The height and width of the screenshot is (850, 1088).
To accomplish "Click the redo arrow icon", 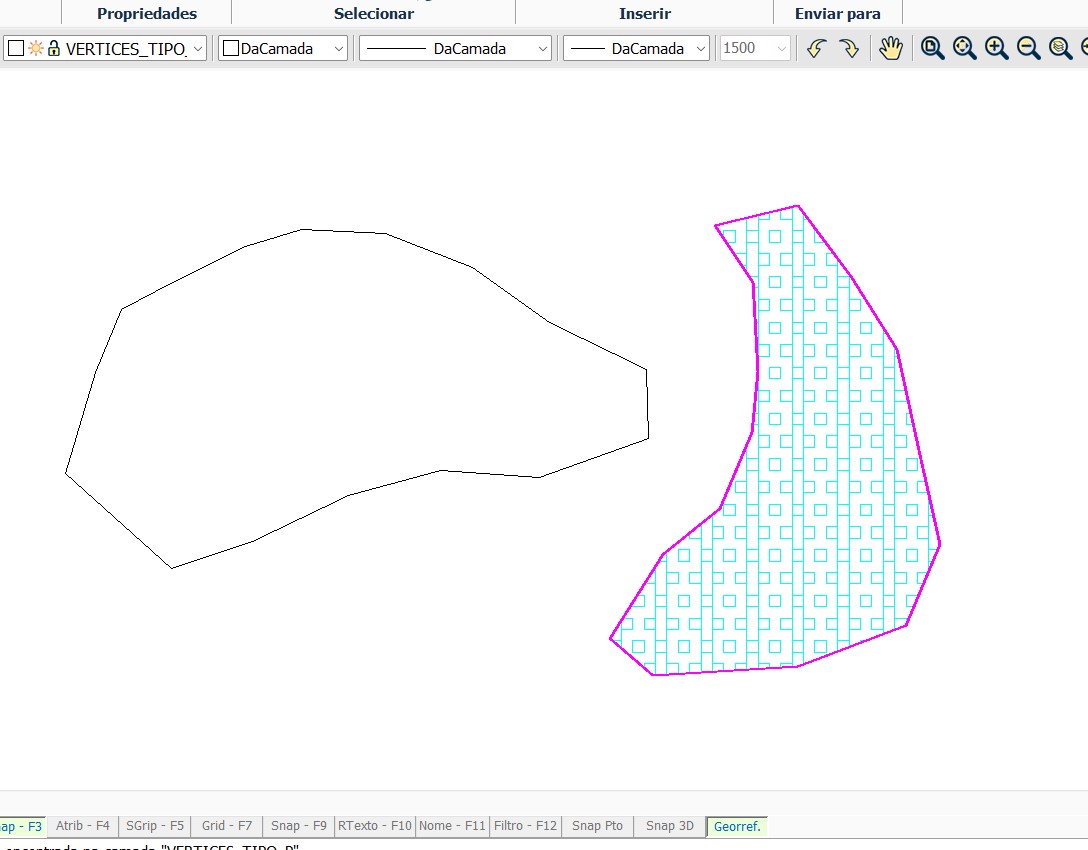I will pyautogui.click(x=849, y=48).
